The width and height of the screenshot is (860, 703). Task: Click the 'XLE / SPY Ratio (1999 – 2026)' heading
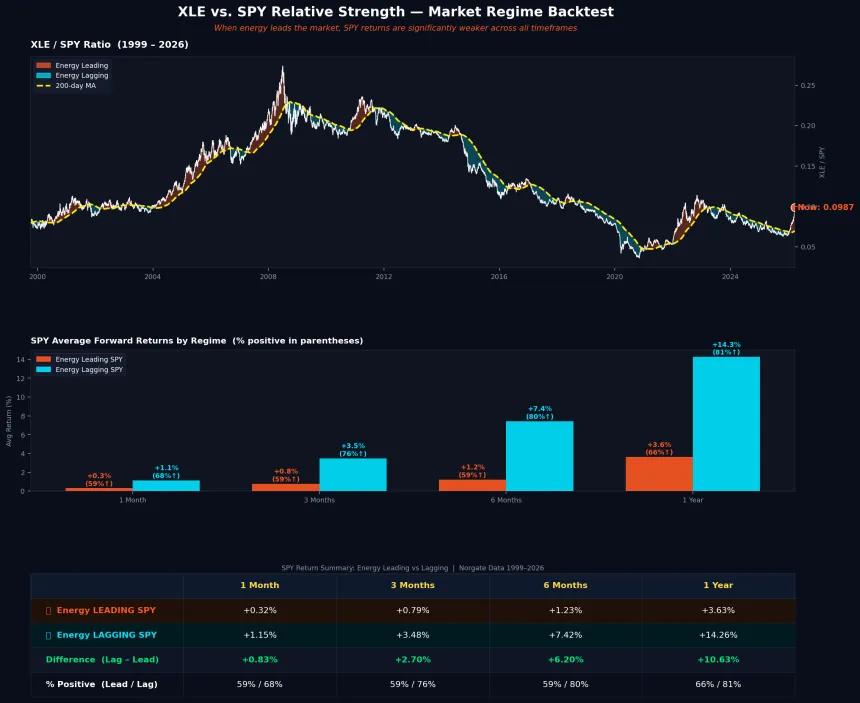110,44
